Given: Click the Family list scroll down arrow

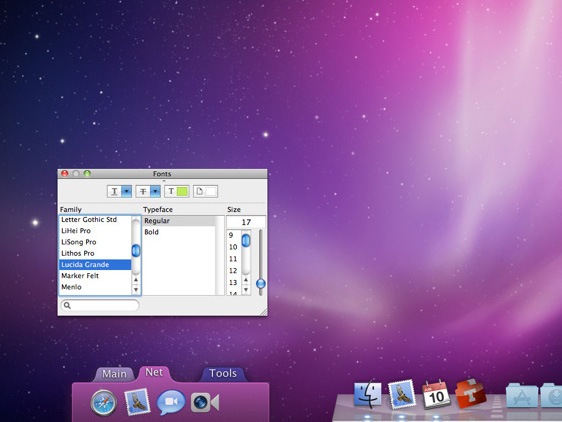Looking at the screenshot, I should tap(136, 289).
